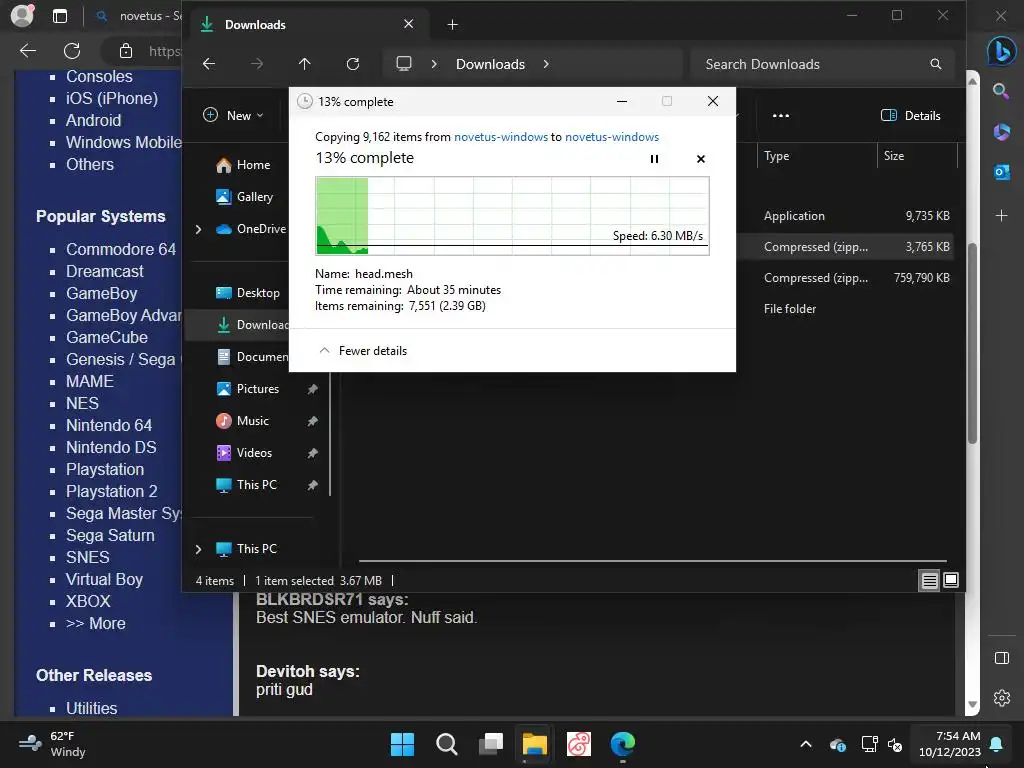This screenshot has width=1024, height=768.
Task: Open the destination novetus-windows link
Action: point(612,136)
